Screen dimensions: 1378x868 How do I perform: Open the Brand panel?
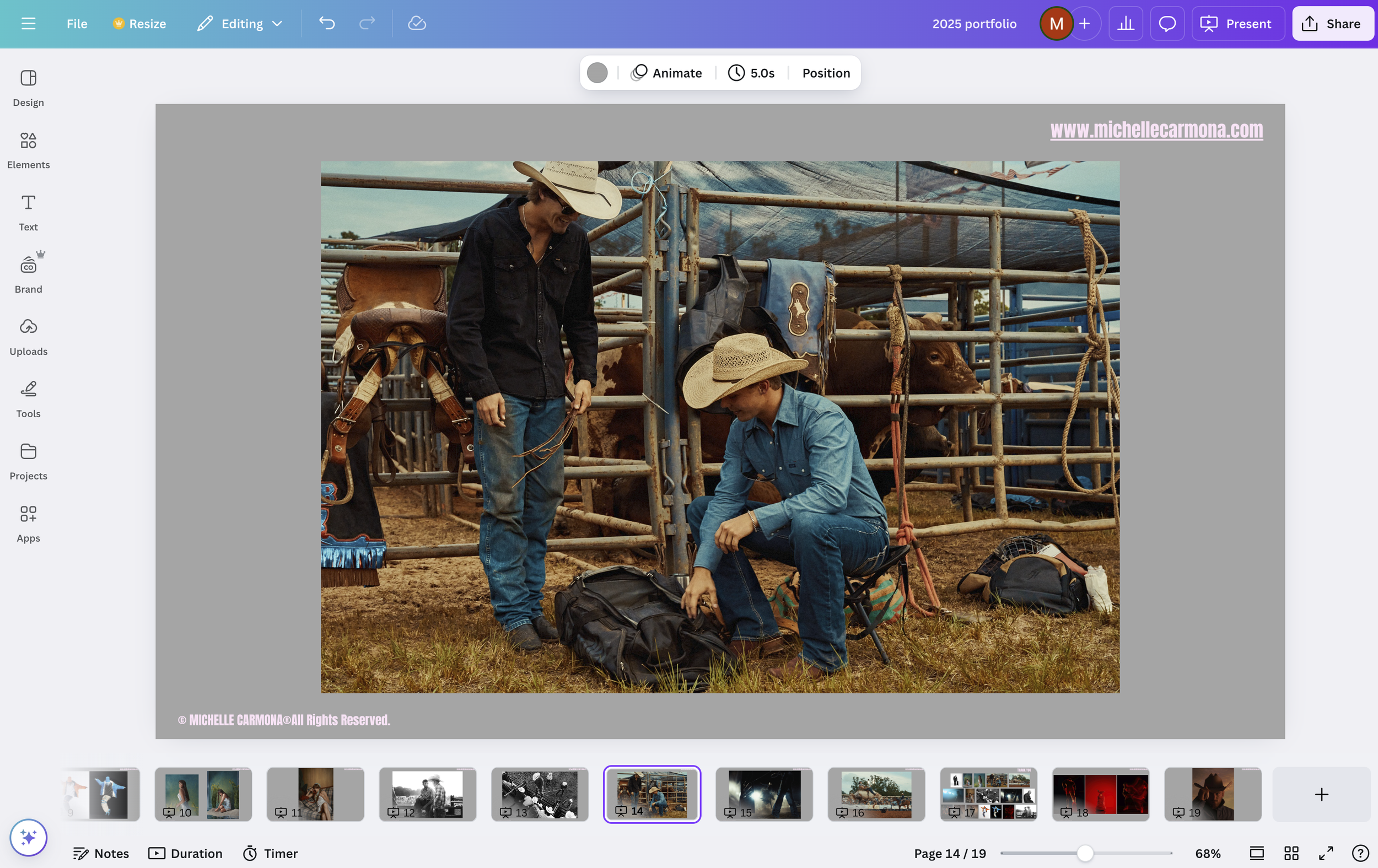(x=28, y=273)
